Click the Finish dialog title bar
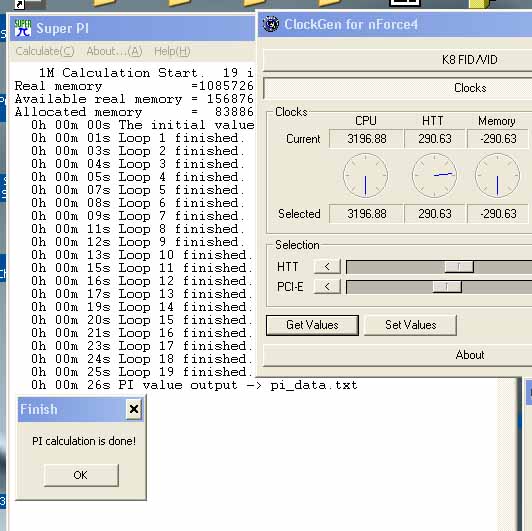This screenshot has height=531, width=532. [80, 409]
